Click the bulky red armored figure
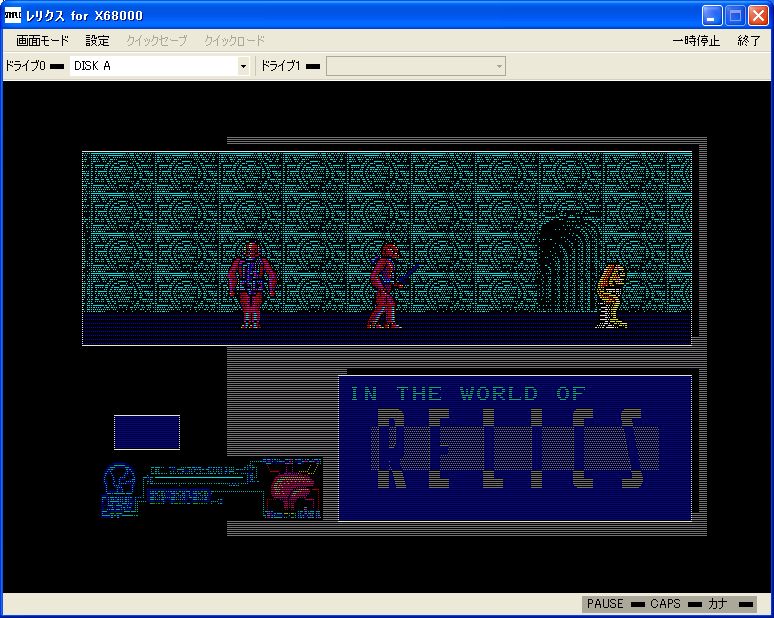The width and height of the screenshot is (774, 618). 251,284
